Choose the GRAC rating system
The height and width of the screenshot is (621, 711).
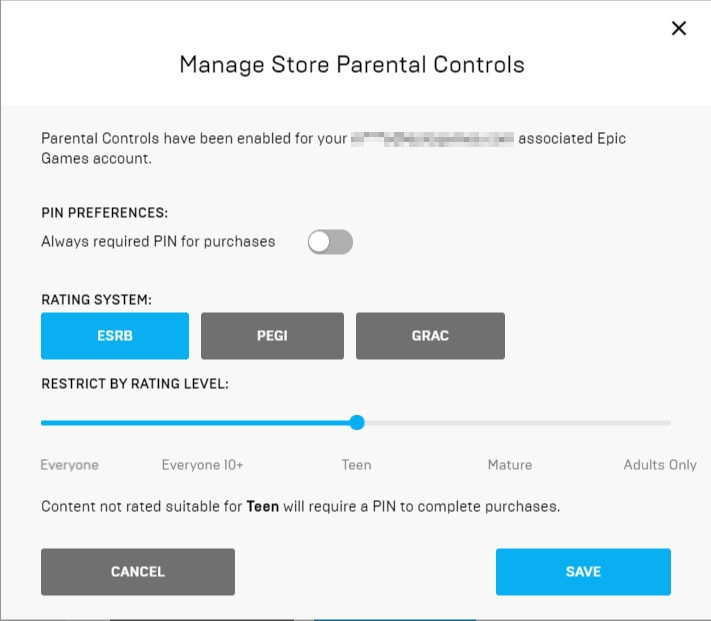[x=430, y=336]
